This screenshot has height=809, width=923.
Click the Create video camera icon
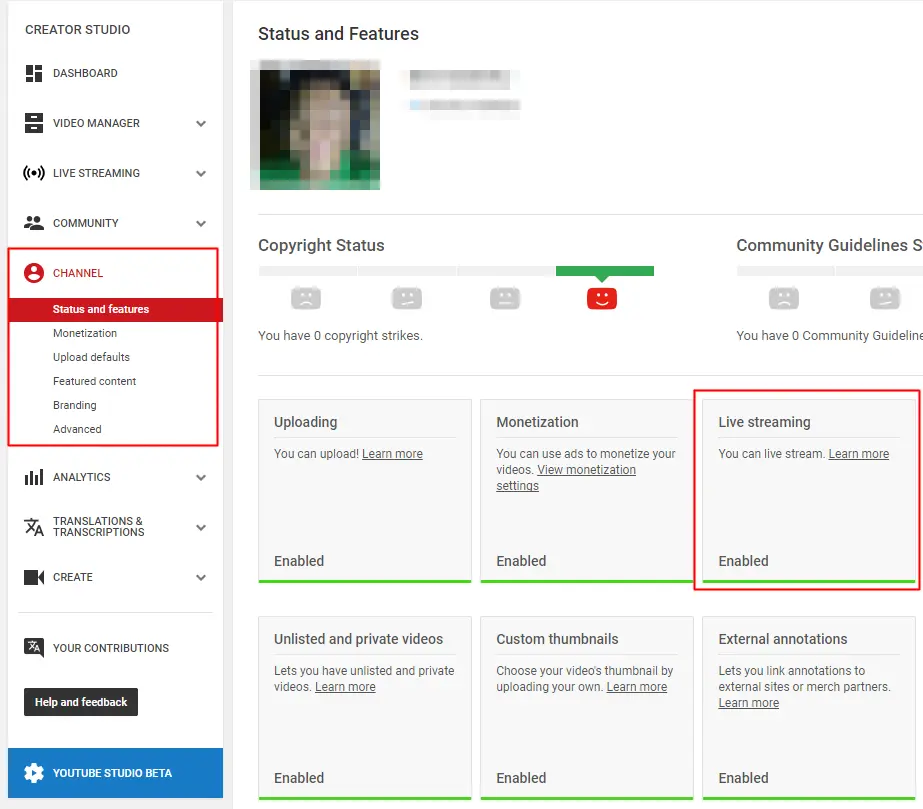pos(34,577)
